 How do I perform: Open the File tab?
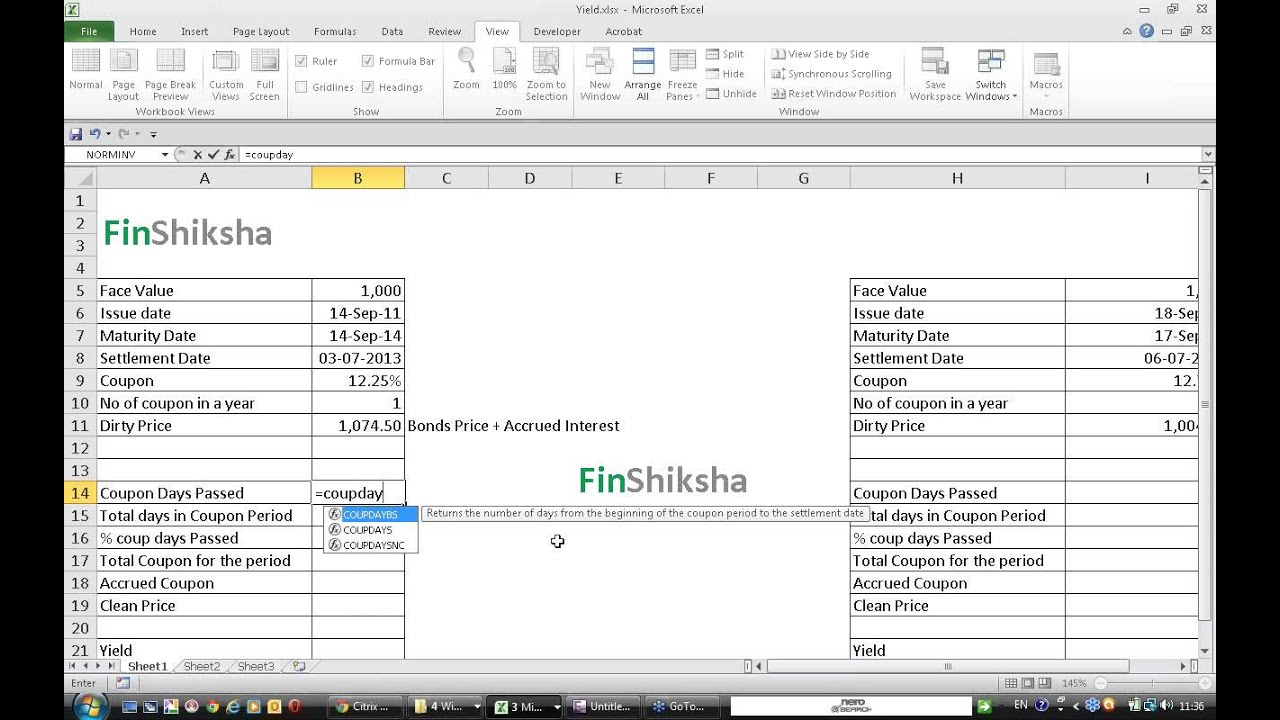[89, 31]
